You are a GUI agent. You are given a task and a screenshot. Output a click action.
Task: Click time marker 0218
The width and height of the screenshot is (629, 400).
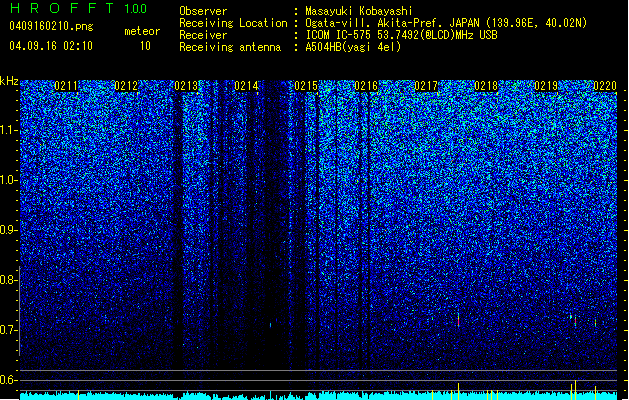coord(486,86)
